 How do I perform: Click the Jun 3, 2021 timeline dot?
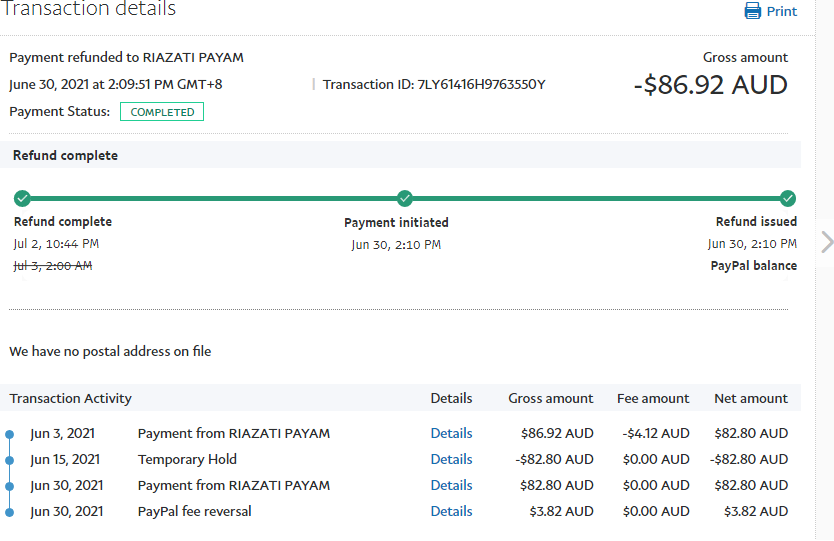(10, 435)
